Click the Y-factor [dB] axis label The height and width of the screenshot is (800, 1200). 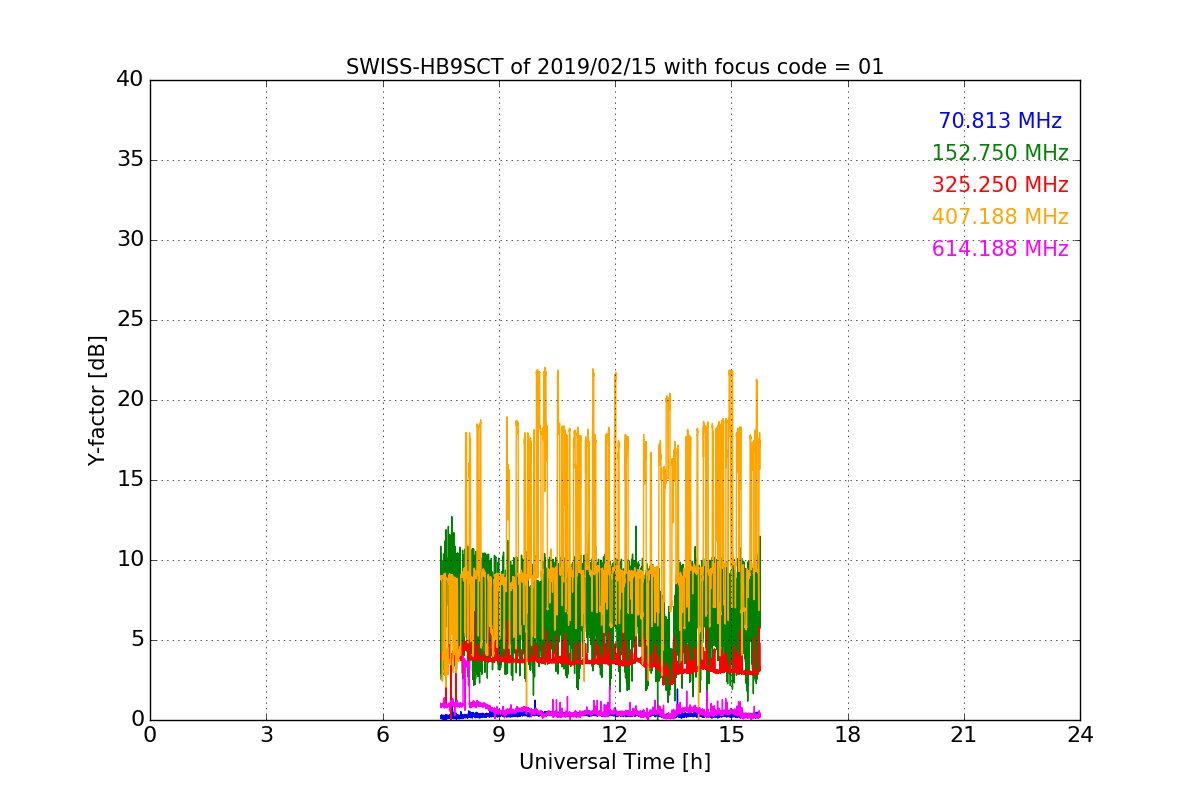tap(97, 400)
